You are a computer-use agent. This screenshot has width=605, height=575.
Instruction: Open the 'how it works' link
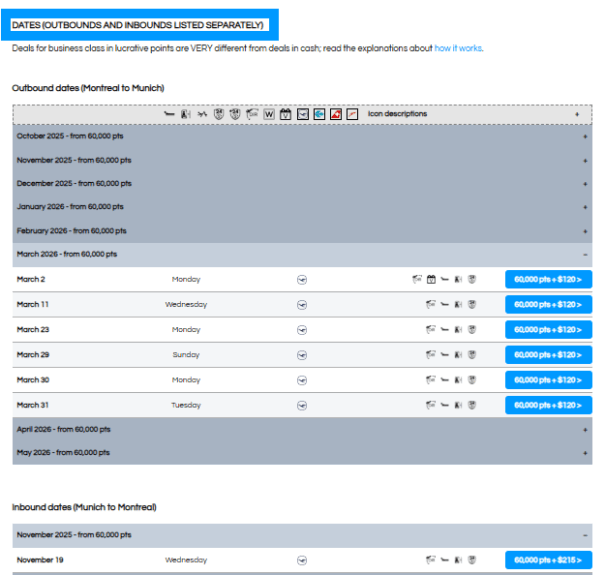[x=458, y=47]
